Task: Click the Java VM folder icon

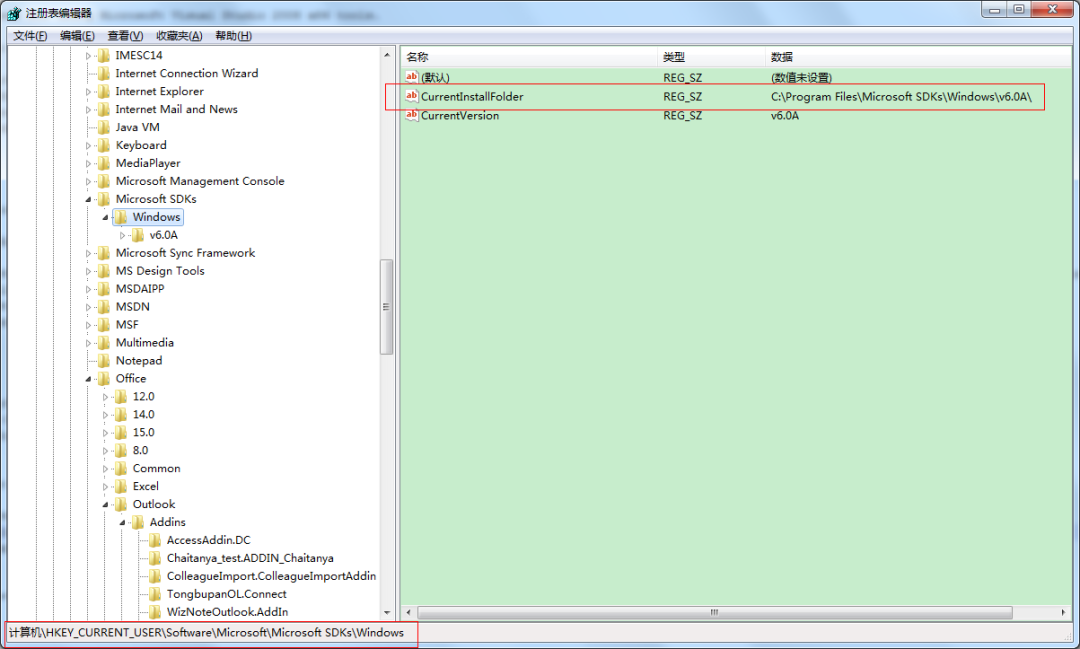Action: 104,127
